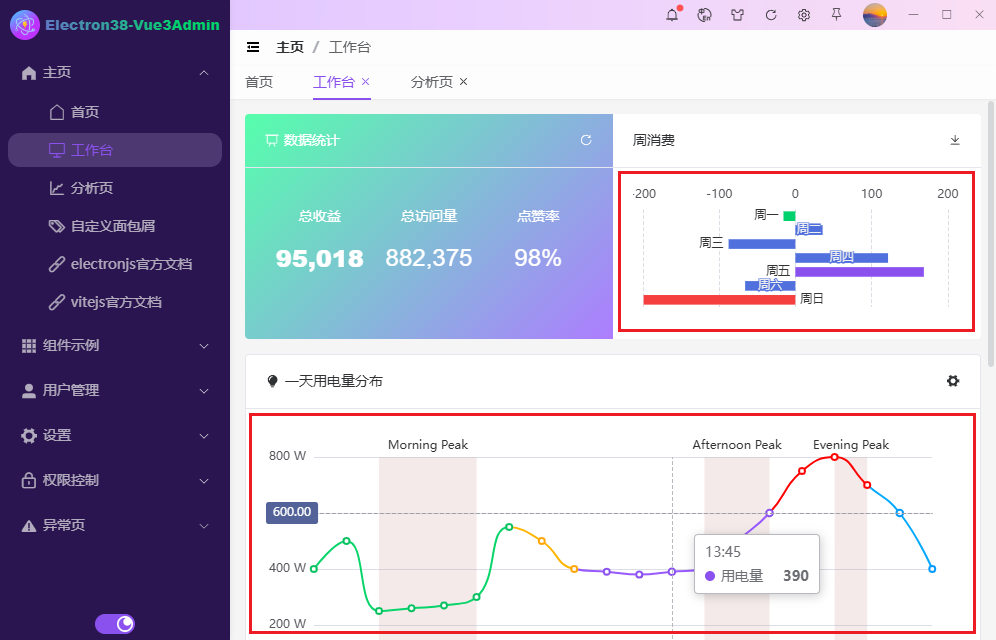
Task: Click the lightbulb icon beside 一天用电量分布
Action: [273, 381]
